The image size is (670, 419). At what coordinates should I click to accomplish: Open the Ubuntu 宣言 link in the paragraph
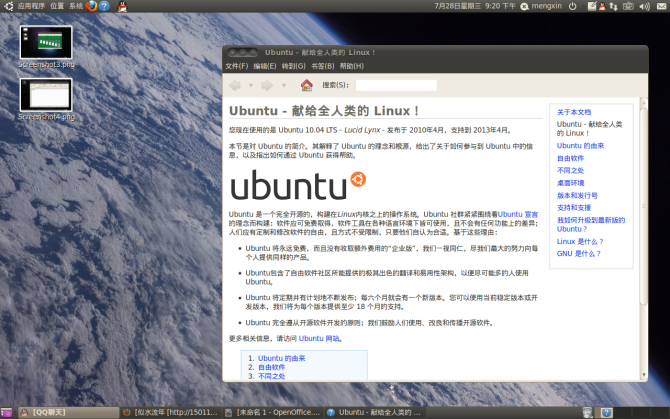518,214
